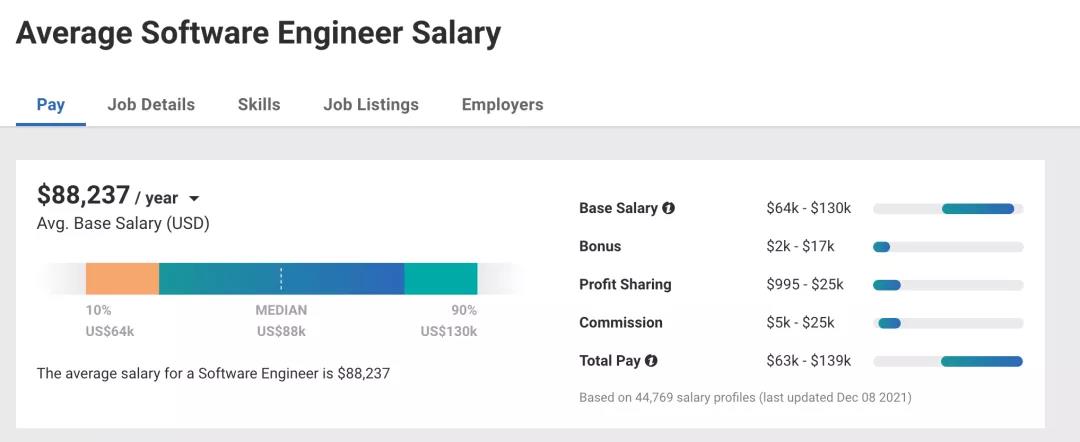
Task: Go to the Job Listings tab
Action: [x=371, y=104]
